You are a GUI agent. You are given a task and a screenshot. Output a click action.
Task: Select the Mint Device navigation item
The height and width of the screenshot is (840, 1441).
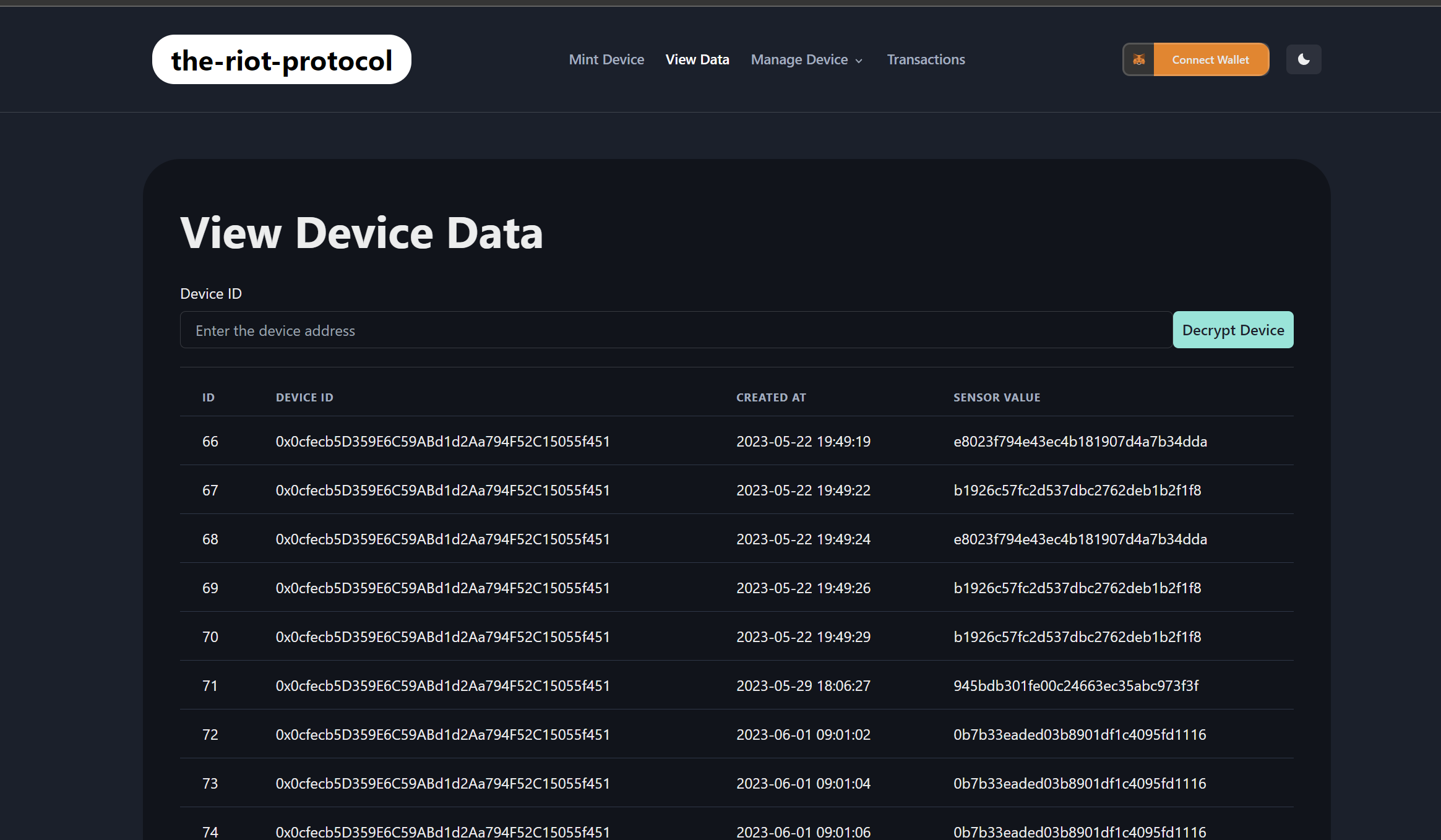pyautogui.click(x=606, y=59)
